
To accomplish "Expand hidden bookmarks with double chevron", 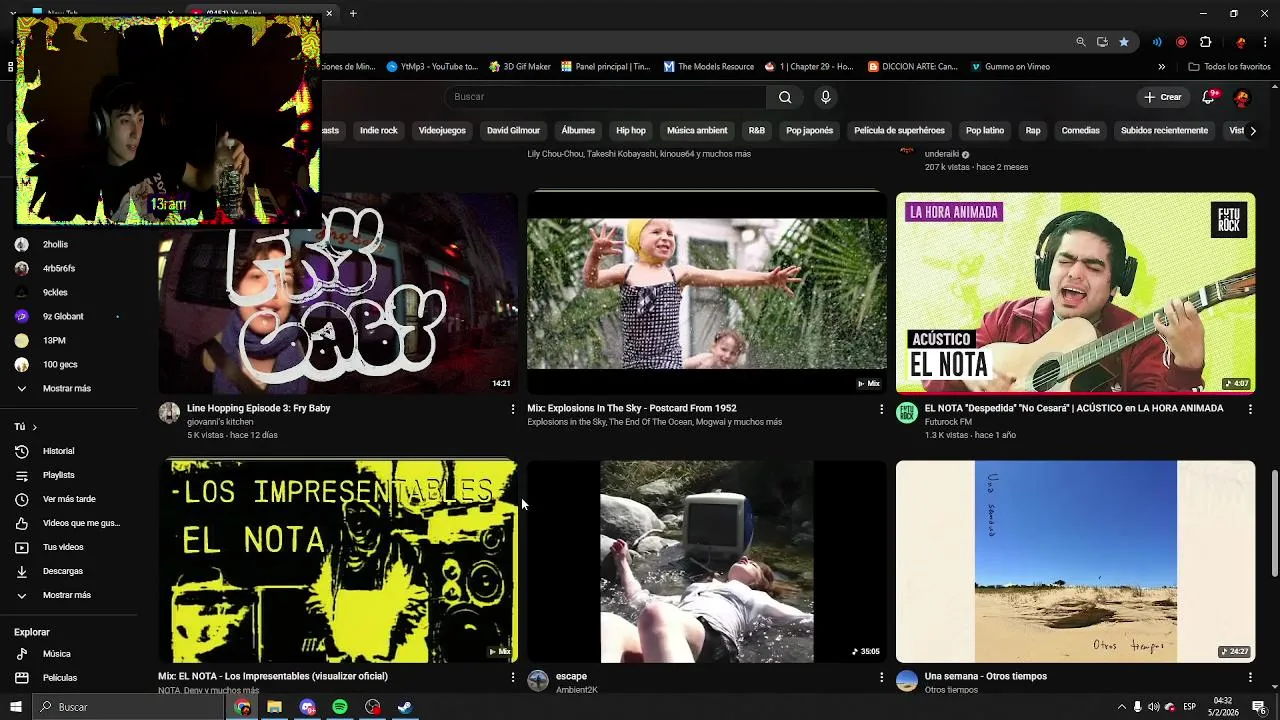I will tap(1161, 67).
